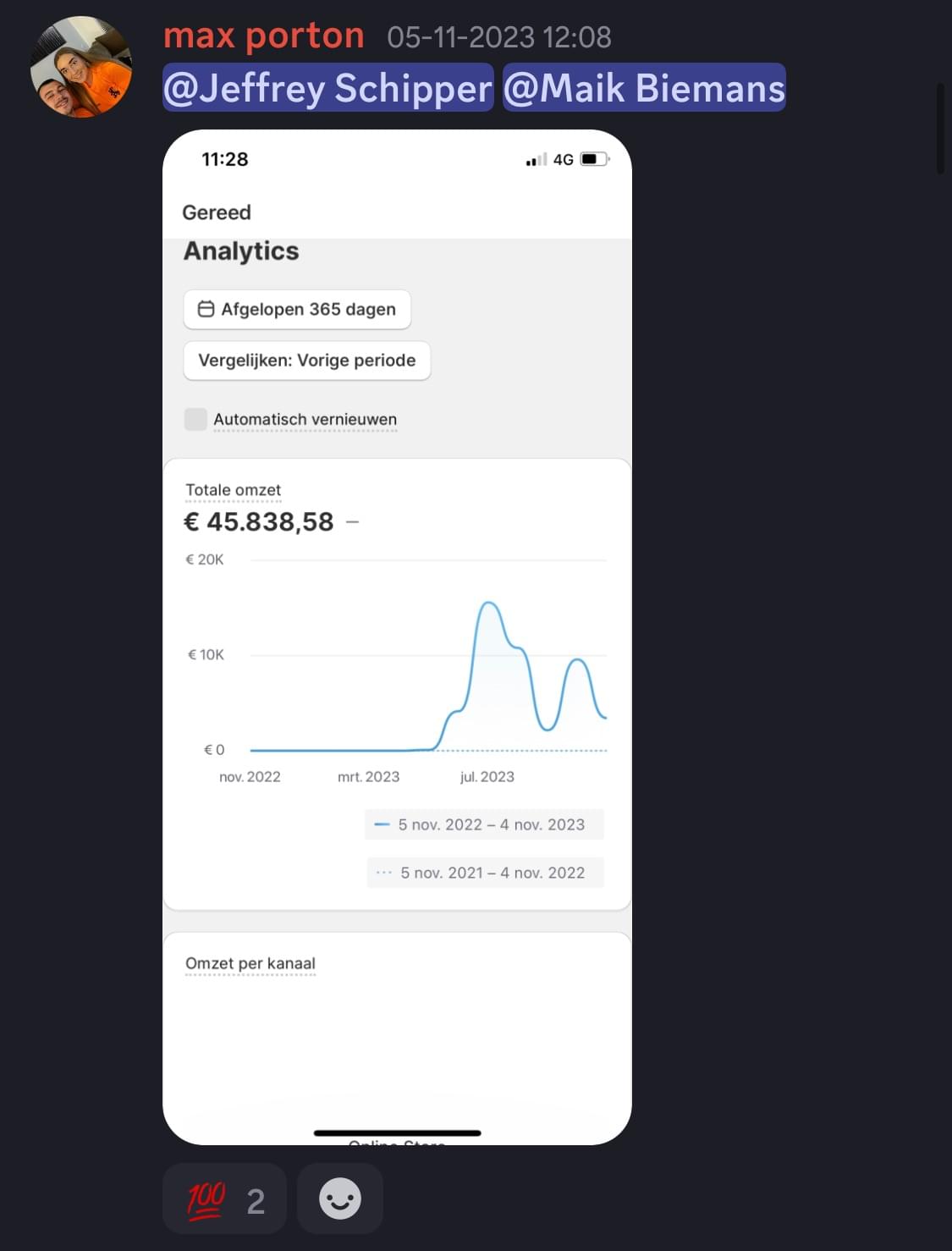
Task: Click max porton's profile avatar
Action: pos(81,68)
